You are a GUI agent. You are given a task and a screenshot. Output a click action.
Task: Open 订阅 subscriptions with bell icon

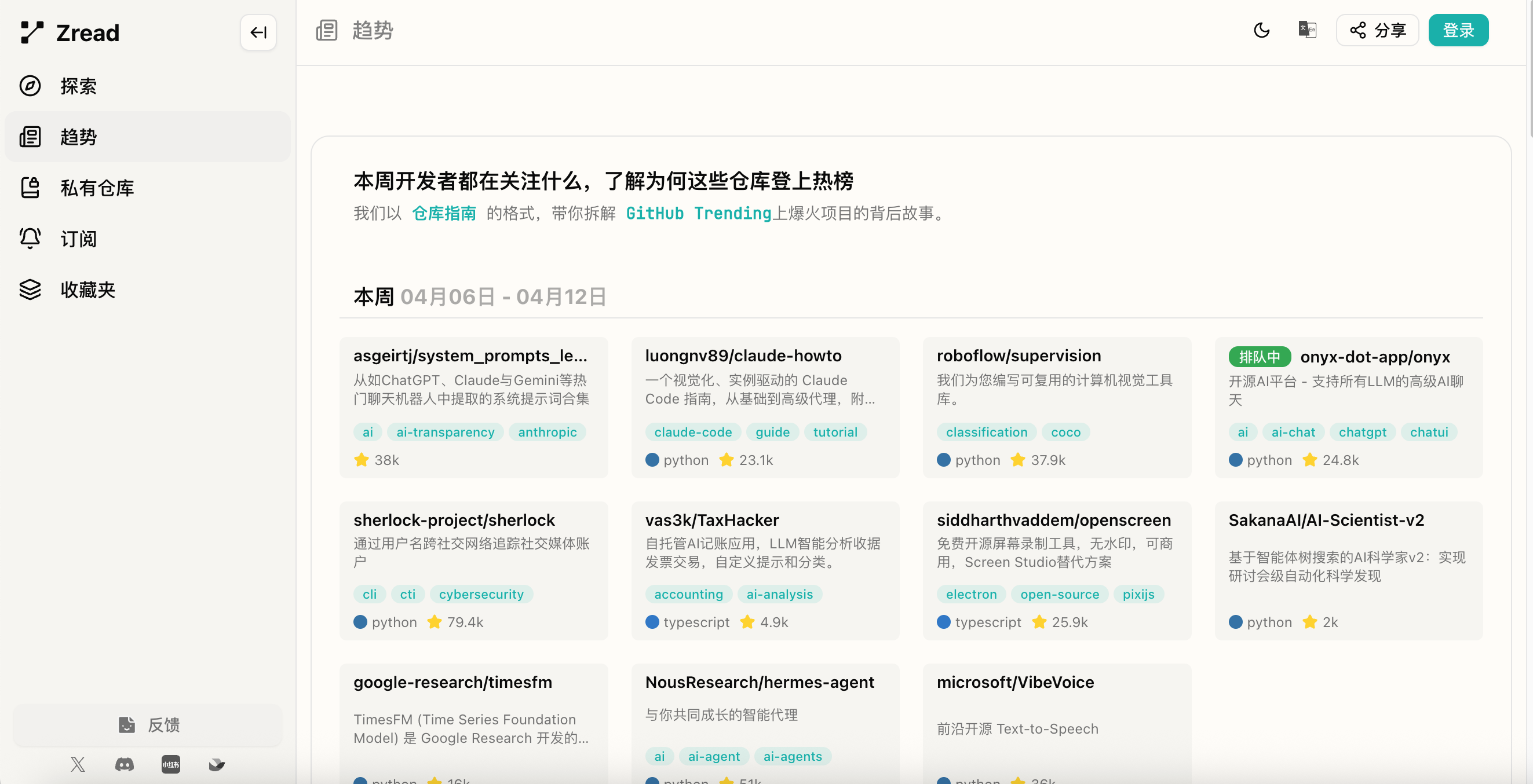pyautogui.click(x=78, y=239)
